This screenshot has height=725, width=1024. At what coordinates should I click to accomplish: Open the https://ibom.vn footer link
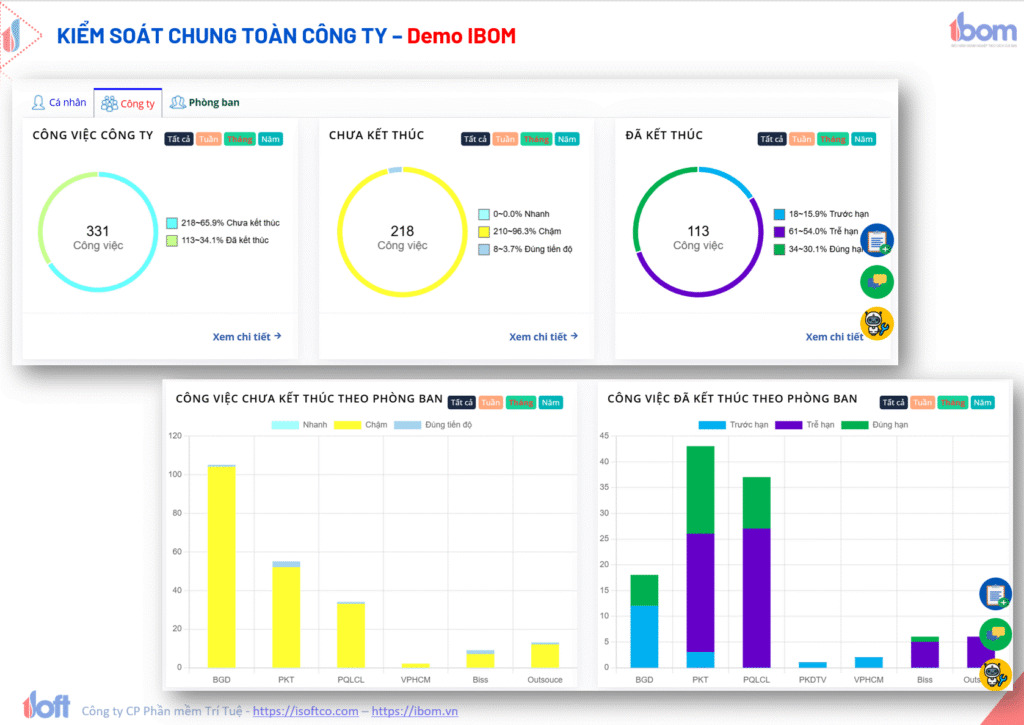(415, 711)
